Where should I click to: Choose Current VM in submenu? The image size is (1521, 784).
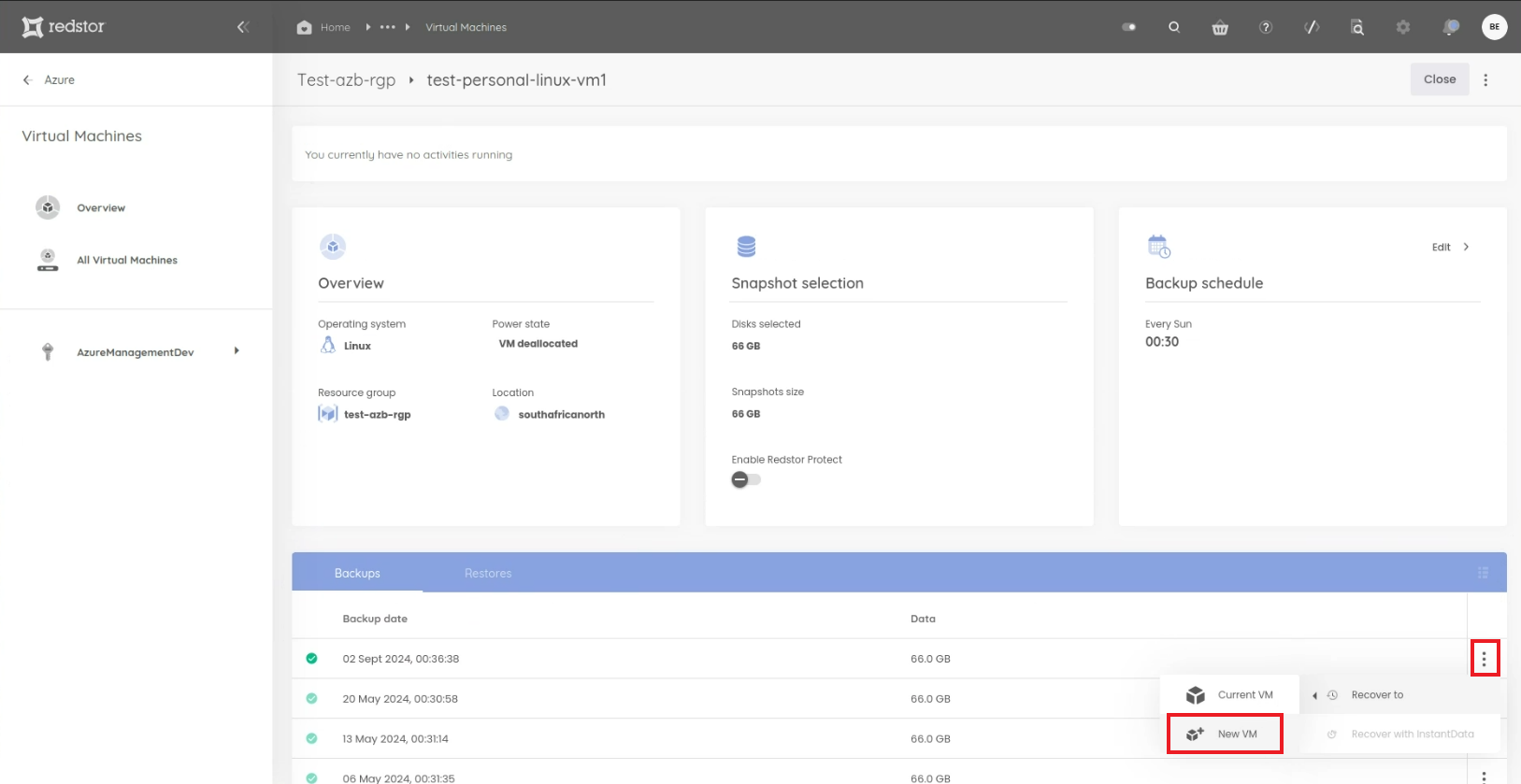[x=1230, y=695]
